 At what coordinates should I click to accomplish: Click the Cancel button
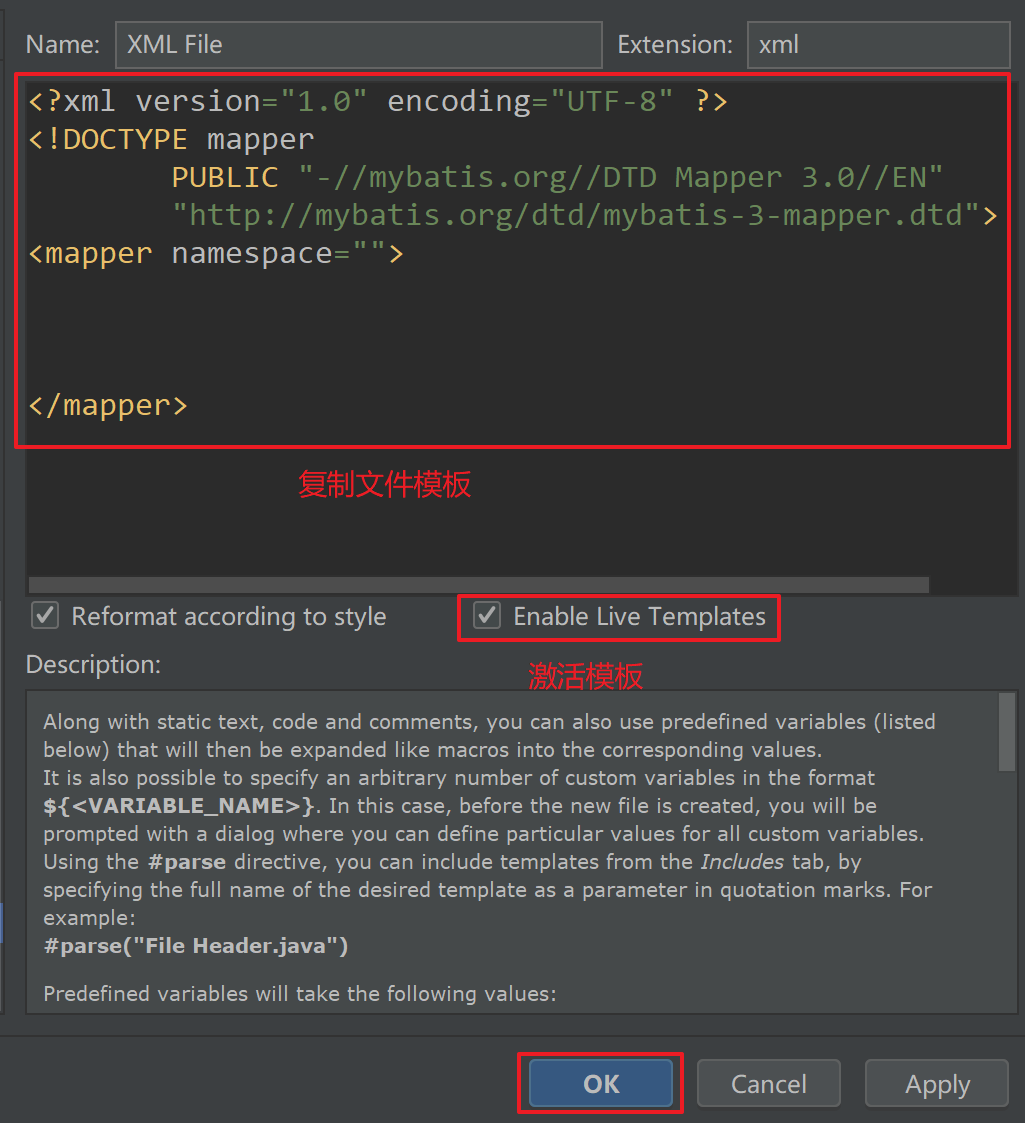769,1084
